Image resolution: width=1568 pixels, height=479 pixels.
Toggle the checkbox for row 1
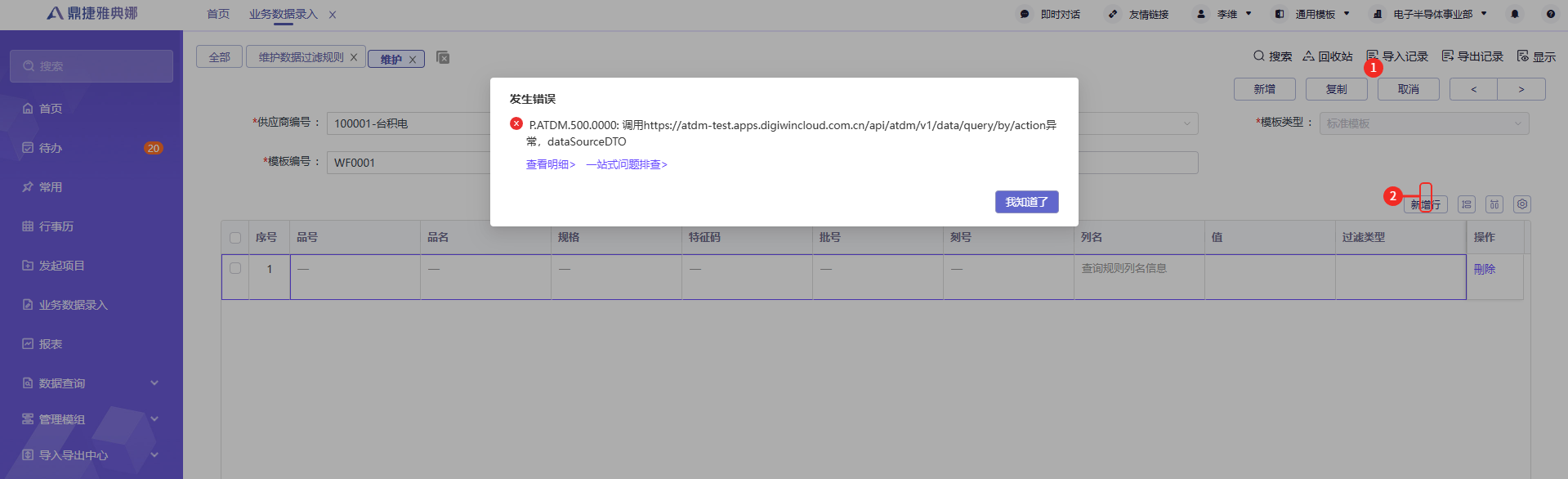tap(235, 268)
